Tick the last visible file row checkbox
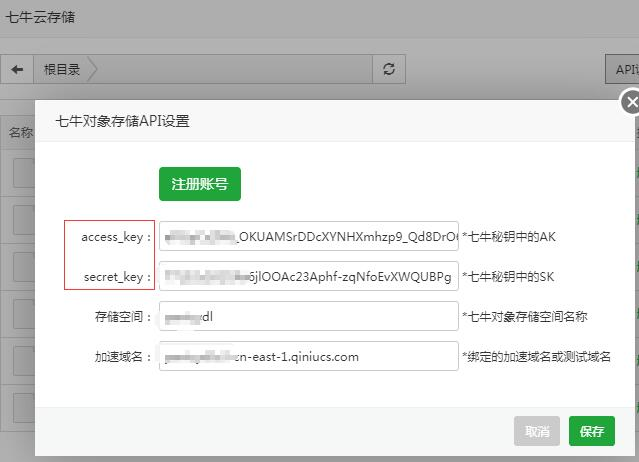Image resolution: width=639 pixels, height=462 pixels. click(x=23, y=408)
